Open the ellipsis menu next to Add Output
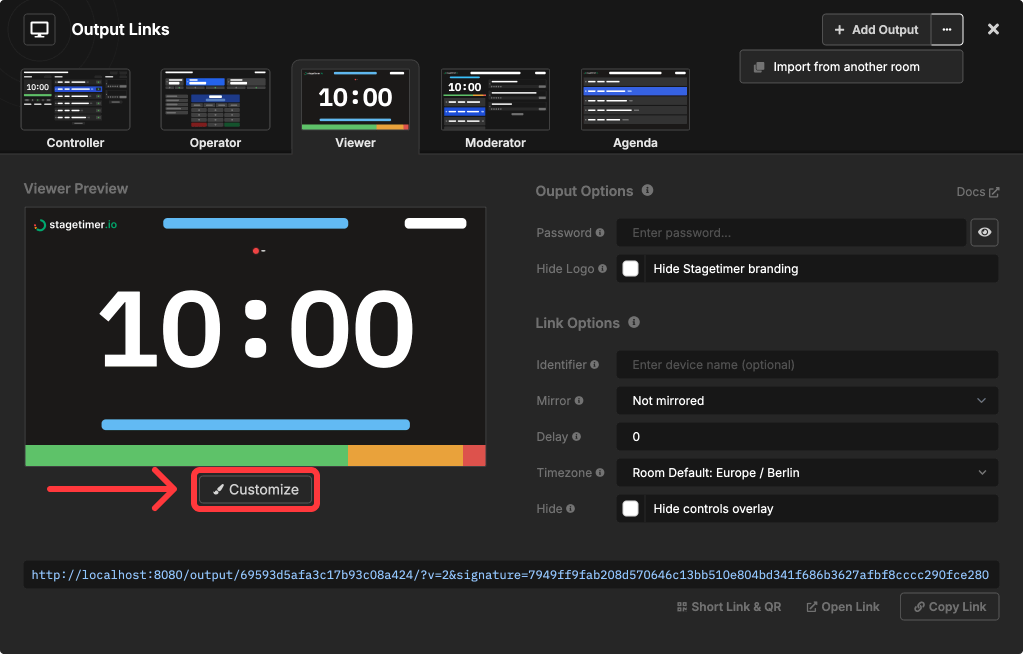 click(946, 29)
